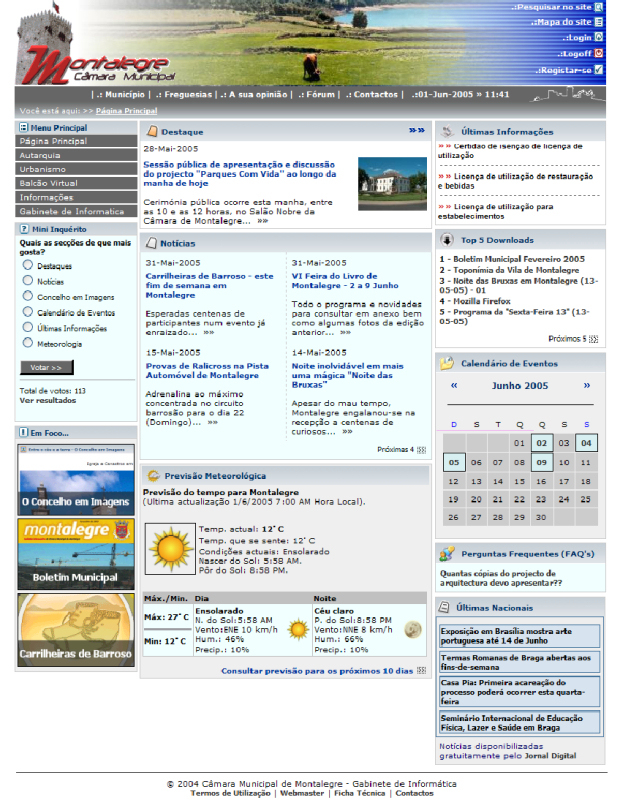Open Informações in left menu
The image size is (620, 800).
point(76,197)
